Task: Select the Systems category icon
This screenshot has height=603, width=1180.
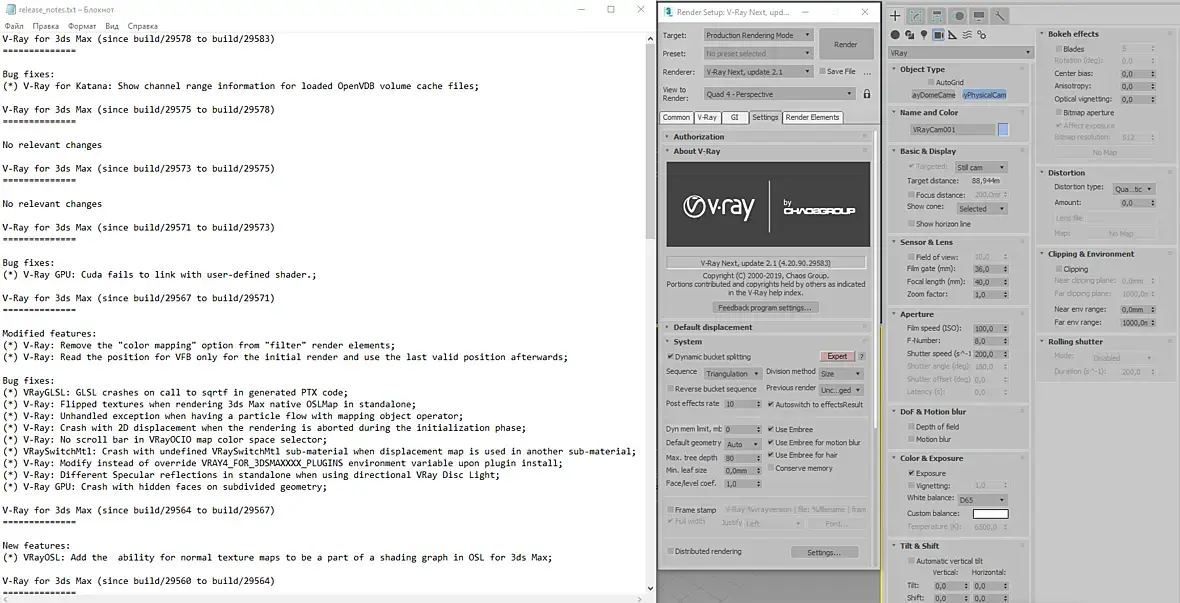Action: point(981,35)
